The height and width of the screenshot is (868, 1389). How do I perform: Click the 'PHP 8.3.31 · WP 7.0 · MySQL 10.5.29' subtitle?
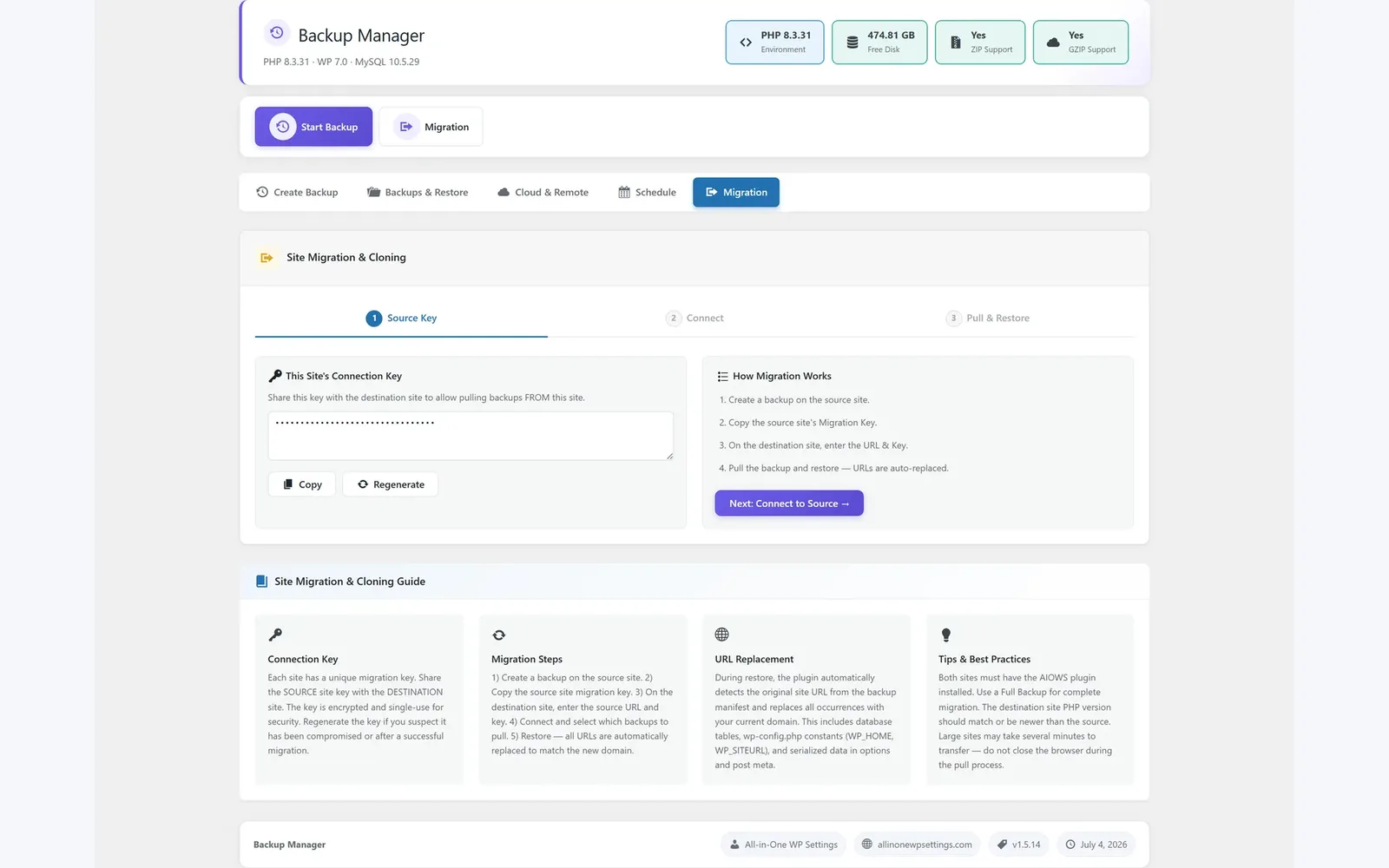click(x=341, y=62)
